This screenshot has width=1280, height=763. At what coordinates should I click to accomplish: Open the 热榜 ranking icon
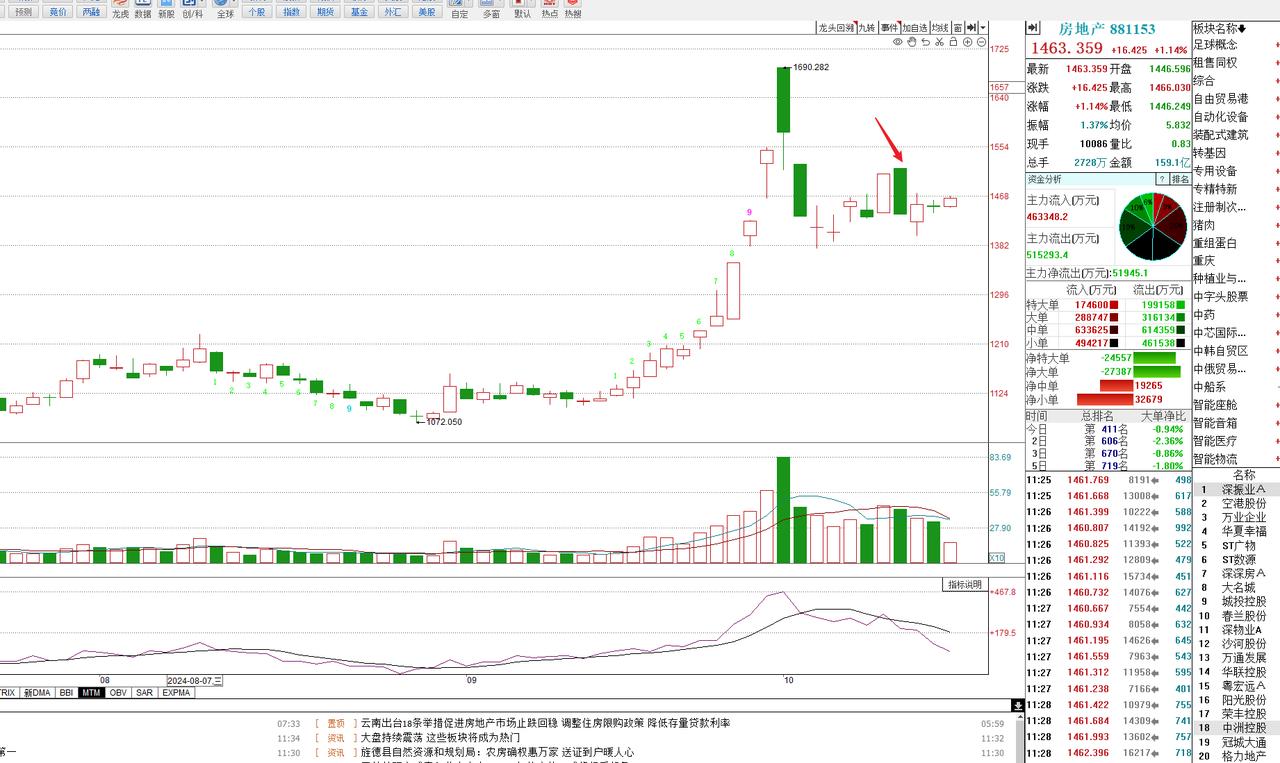573,9
